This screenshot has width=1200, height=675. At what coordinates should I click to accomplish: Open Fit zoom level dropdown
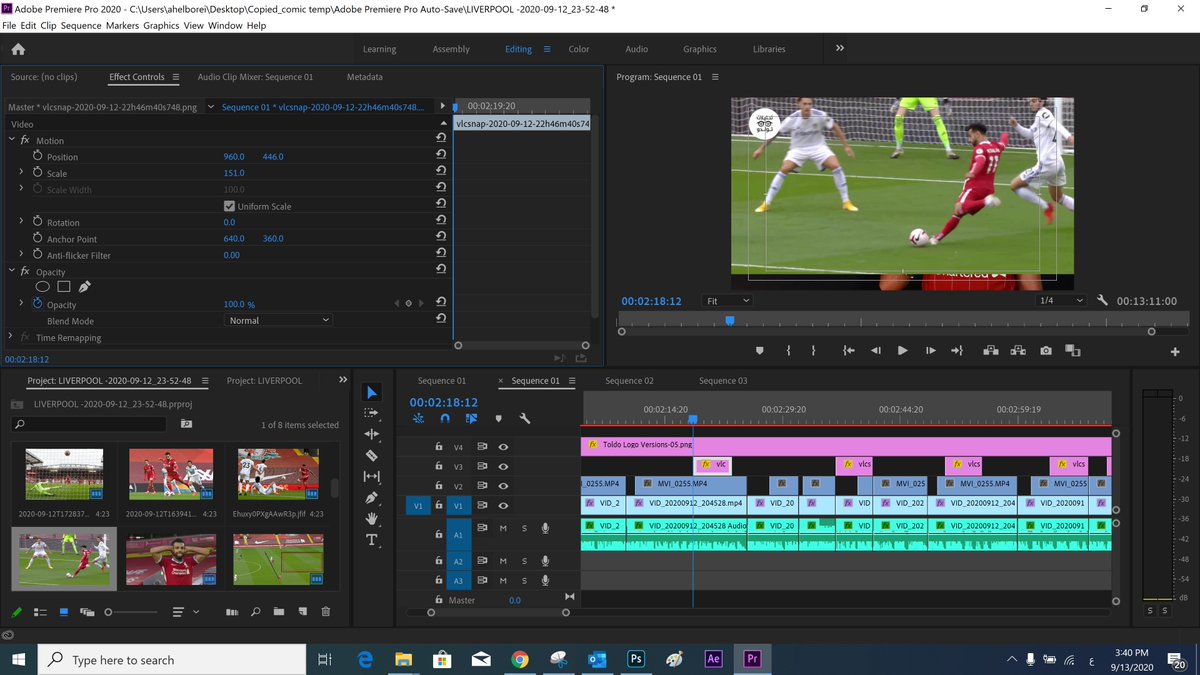click(x=726, y=300)
